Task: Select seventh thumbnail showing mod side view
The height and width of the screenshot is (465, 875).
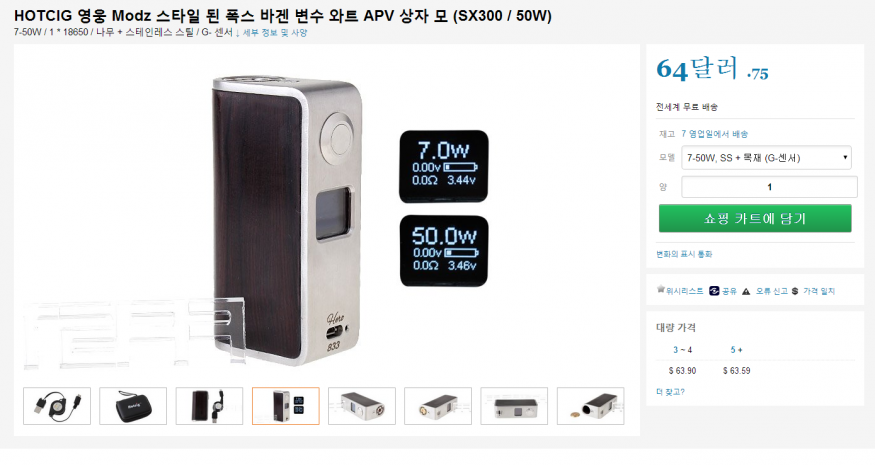Action: tap(514, 406)
